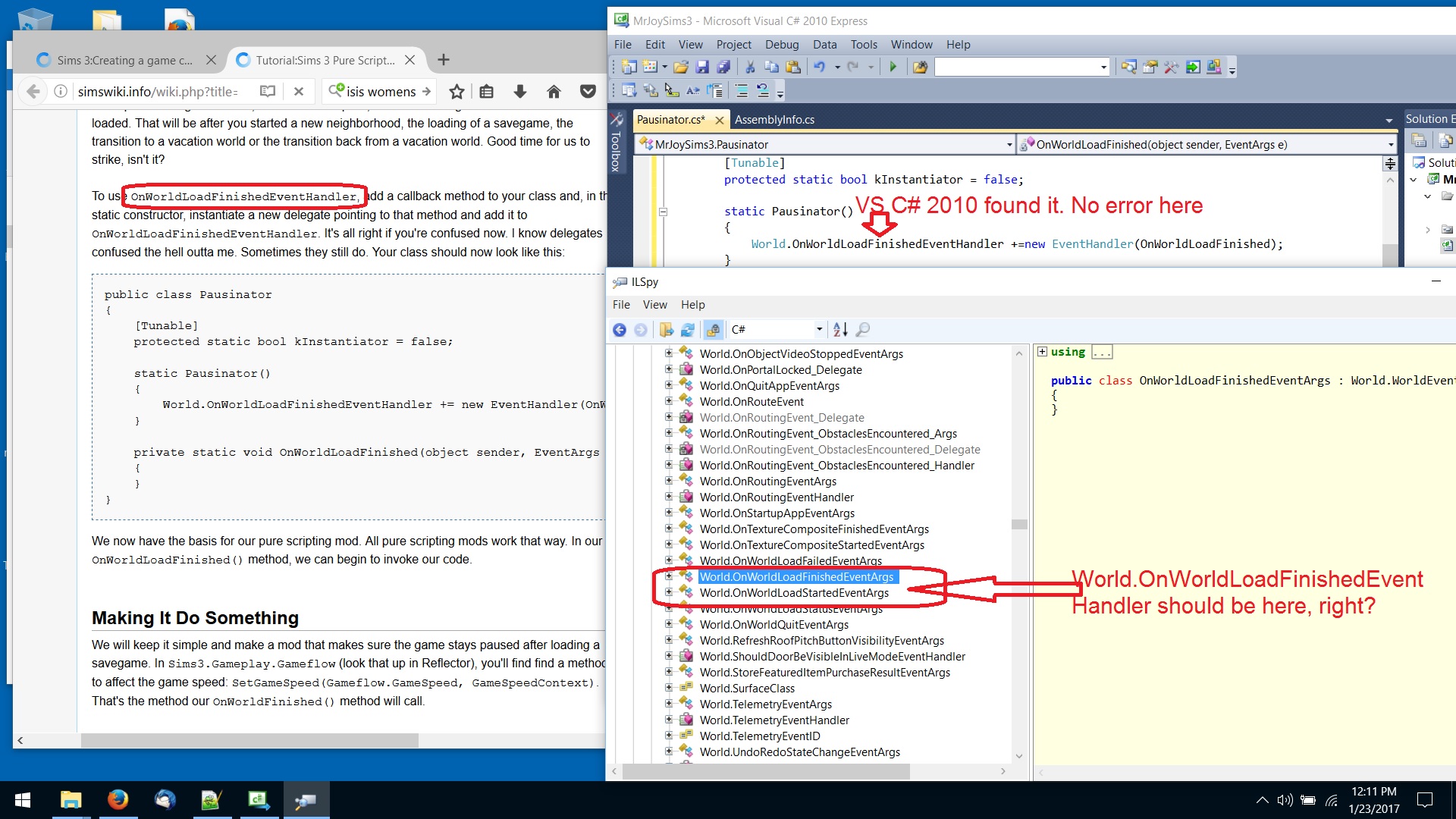This screenshot has width=1456, height=819.
Task: Click ILSpy back navigation arrow
Action: [x=620, y=330]
